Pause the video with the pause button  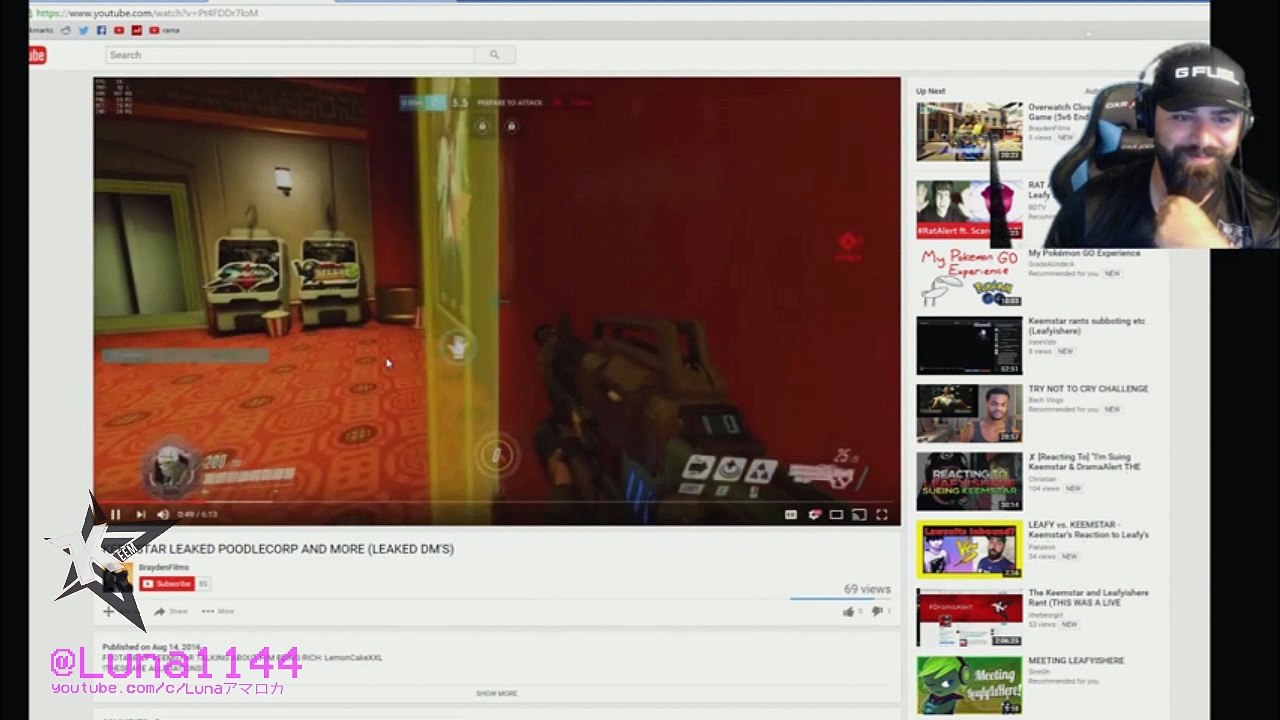click(115, 515)
